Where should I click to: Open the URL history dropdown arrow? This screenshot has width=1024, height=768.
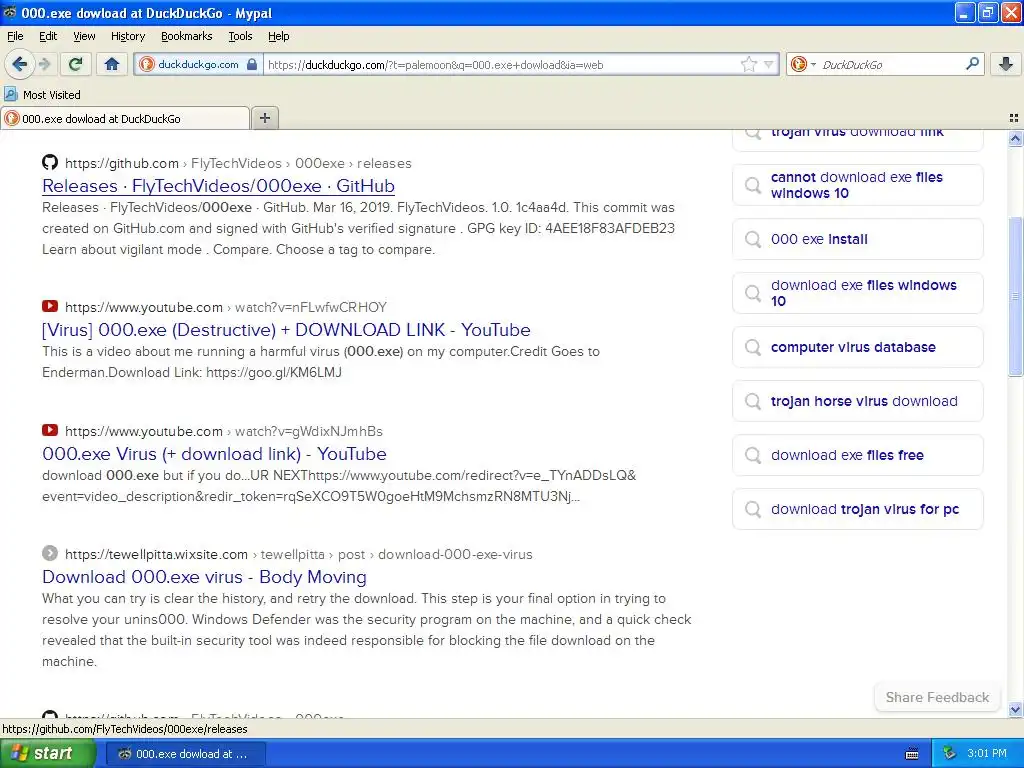tap(769, 64)
